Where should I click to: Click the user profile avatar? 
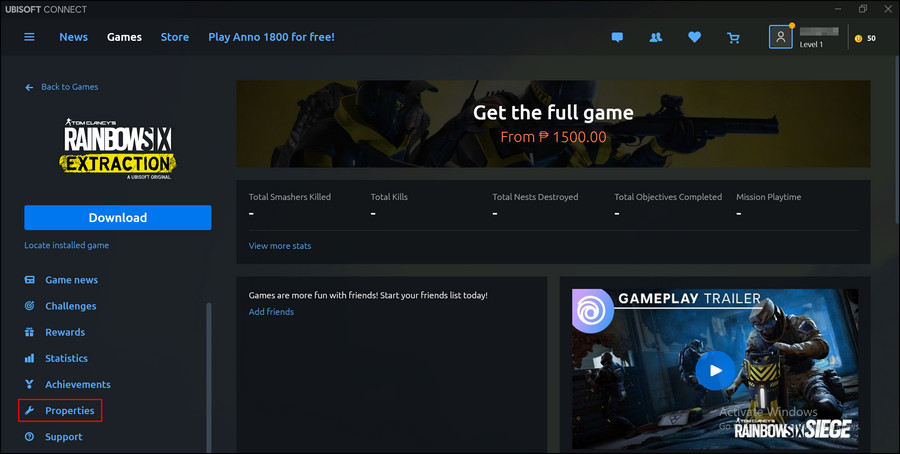(x=781, y=37)
